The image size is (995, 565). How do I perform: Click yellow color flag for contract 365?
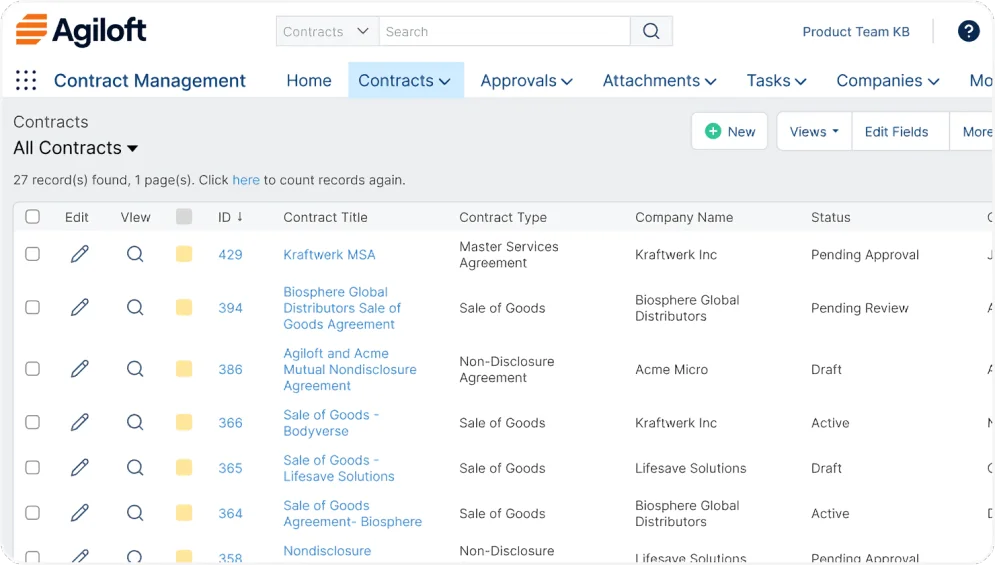pos(184,468)
